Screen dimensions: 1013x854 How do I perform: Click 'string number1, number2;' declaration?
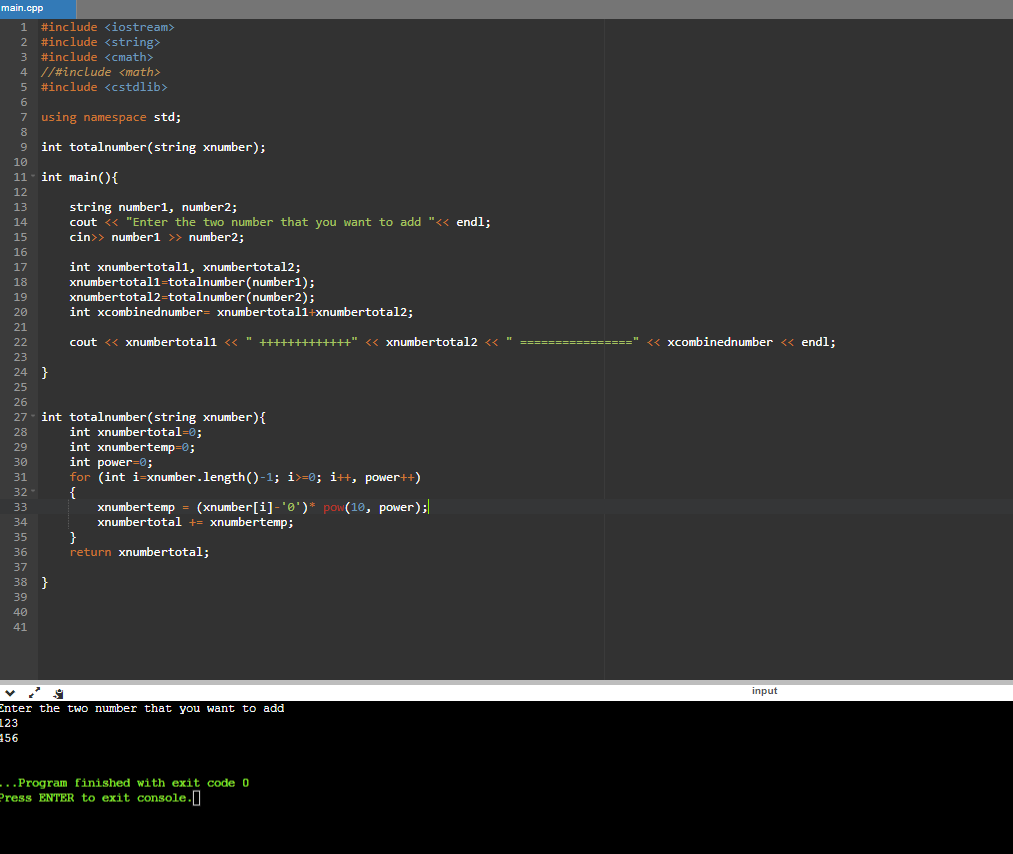tap(153, 207)
